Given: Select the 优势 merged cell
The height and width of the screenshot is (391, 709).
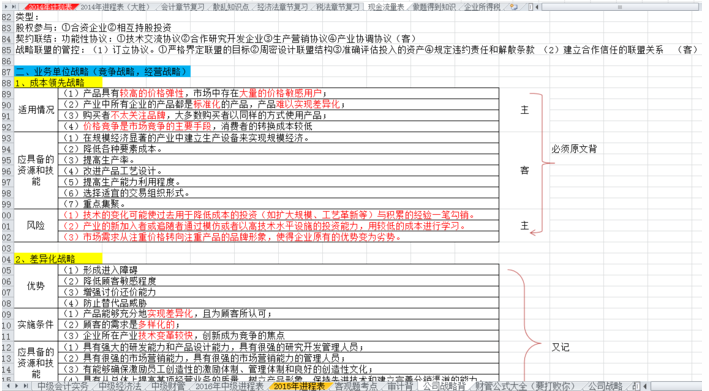Looking at the screenshot, I should tap(36, 286).
